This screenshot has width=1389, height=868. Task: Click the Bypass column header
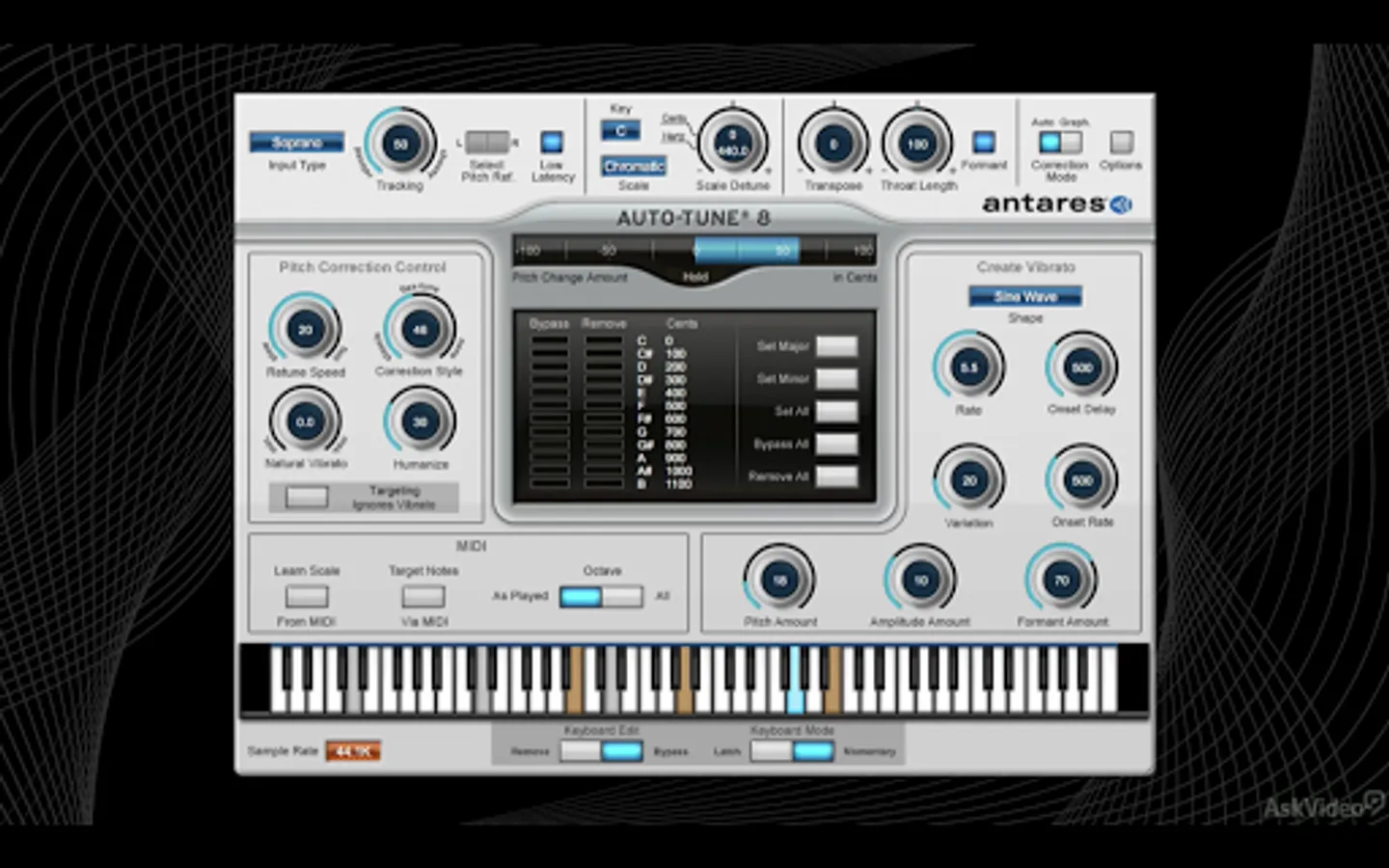coord(549,324)
